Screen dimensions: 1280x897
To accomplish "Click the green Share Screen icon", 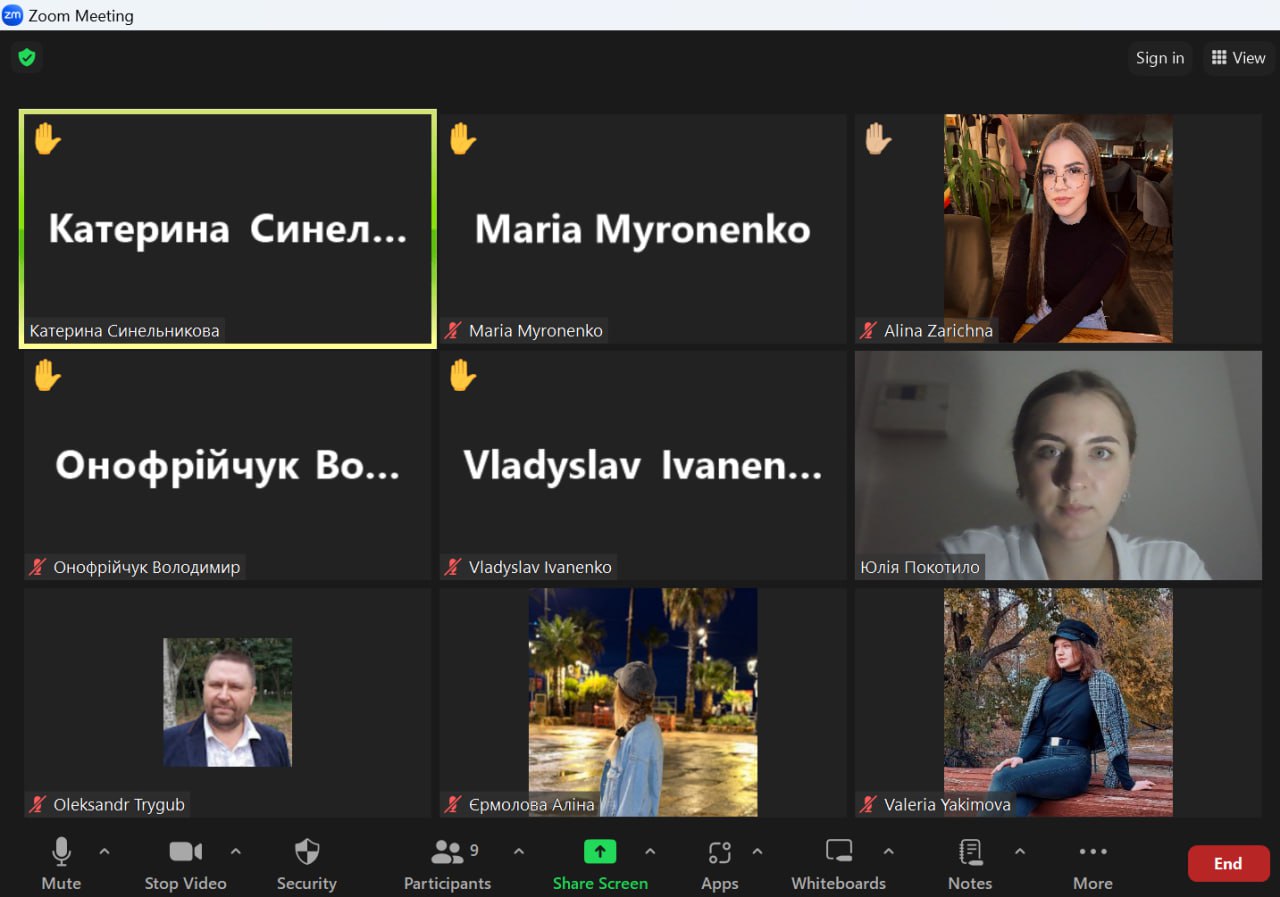I will (x=600, y=852).
